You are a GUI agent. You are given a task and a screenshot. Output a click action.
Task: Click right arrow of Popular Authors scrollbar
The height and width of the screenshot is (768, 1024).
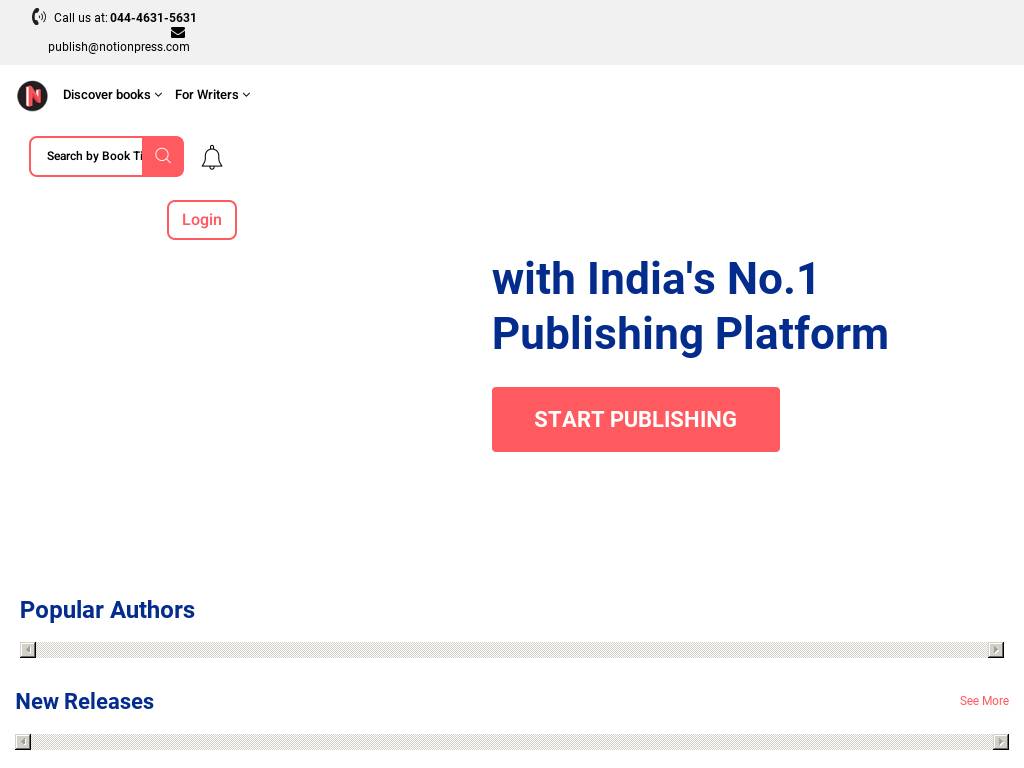[x=996, y=650]
